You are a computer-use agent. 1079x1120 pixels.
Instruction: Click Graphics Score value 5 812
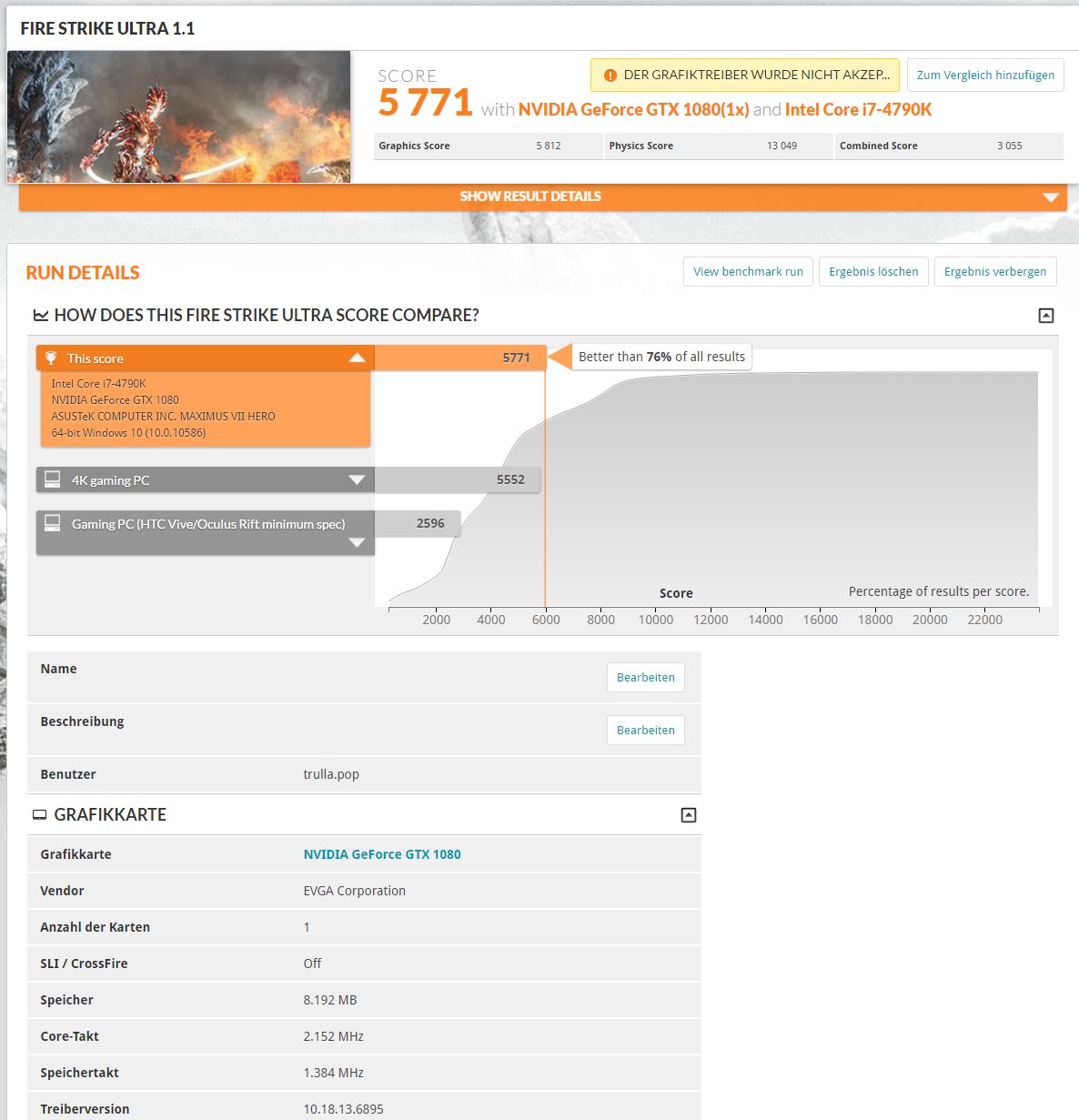(x=549, y=146)
